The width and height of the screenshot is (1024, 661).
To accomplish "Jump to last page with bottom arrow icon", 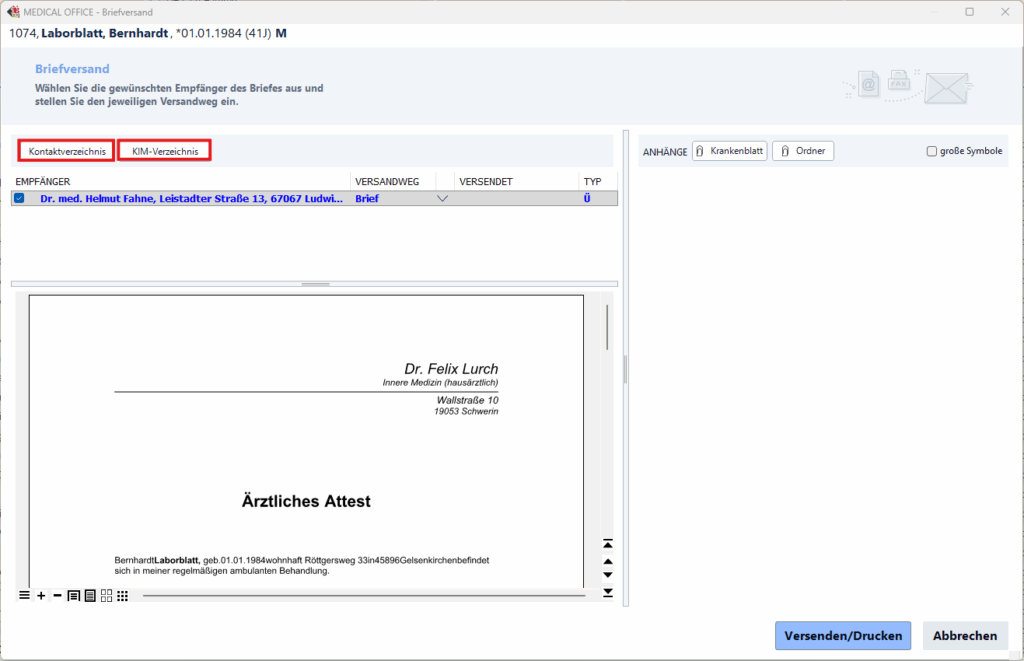I will [x=607, y=593].
